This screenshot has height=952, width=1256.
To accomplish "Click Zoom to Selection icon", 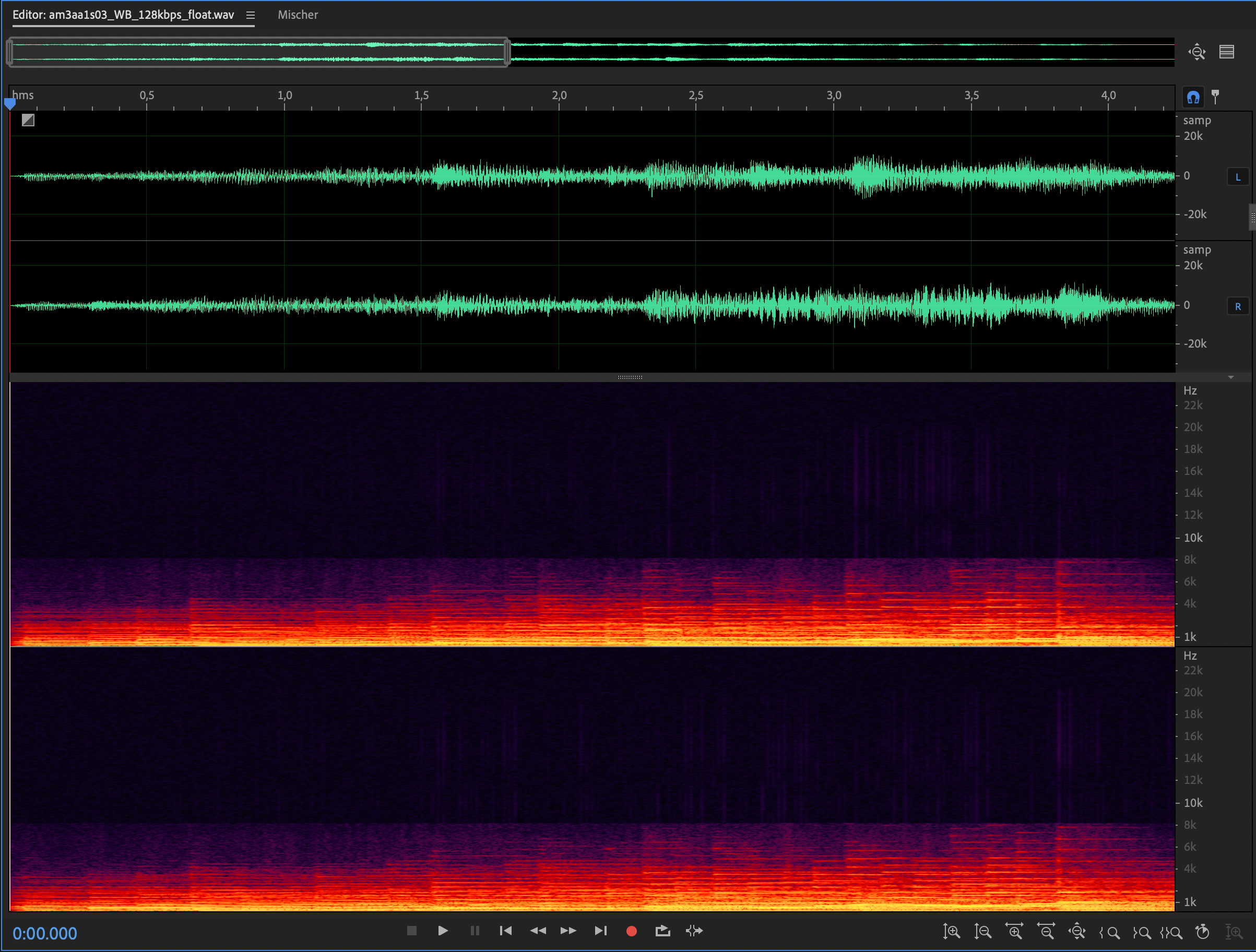I will [1171, 932].
